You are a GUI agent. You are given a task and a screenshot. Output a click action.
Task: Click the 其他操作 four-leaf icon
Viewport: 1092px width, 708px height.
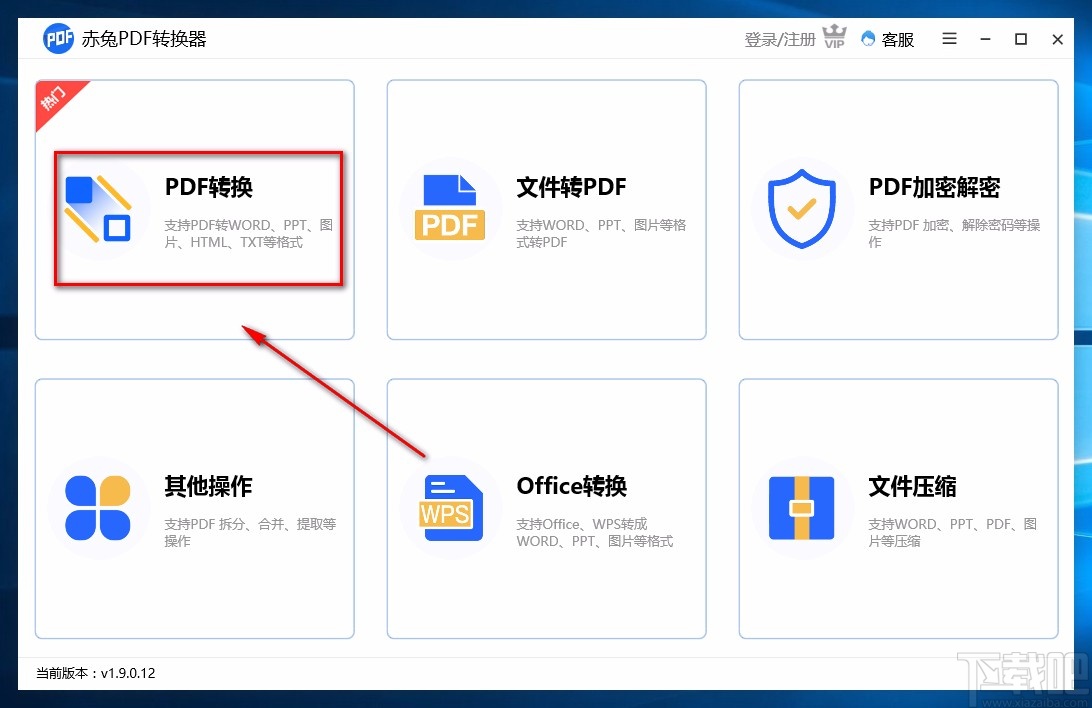(99, 510)
